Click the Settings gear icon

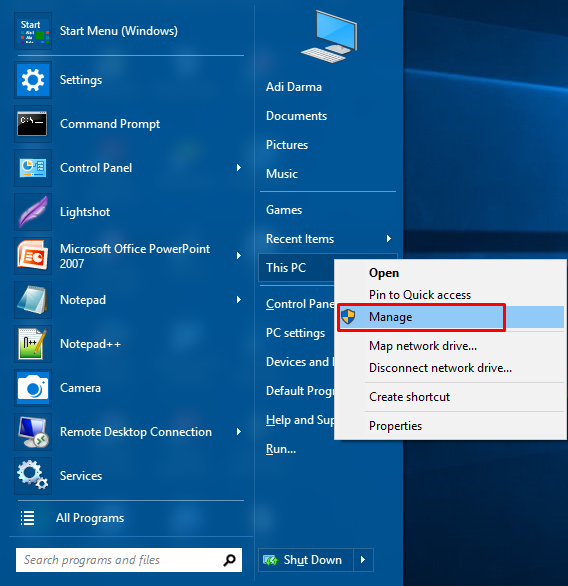[x=33, y=80]
